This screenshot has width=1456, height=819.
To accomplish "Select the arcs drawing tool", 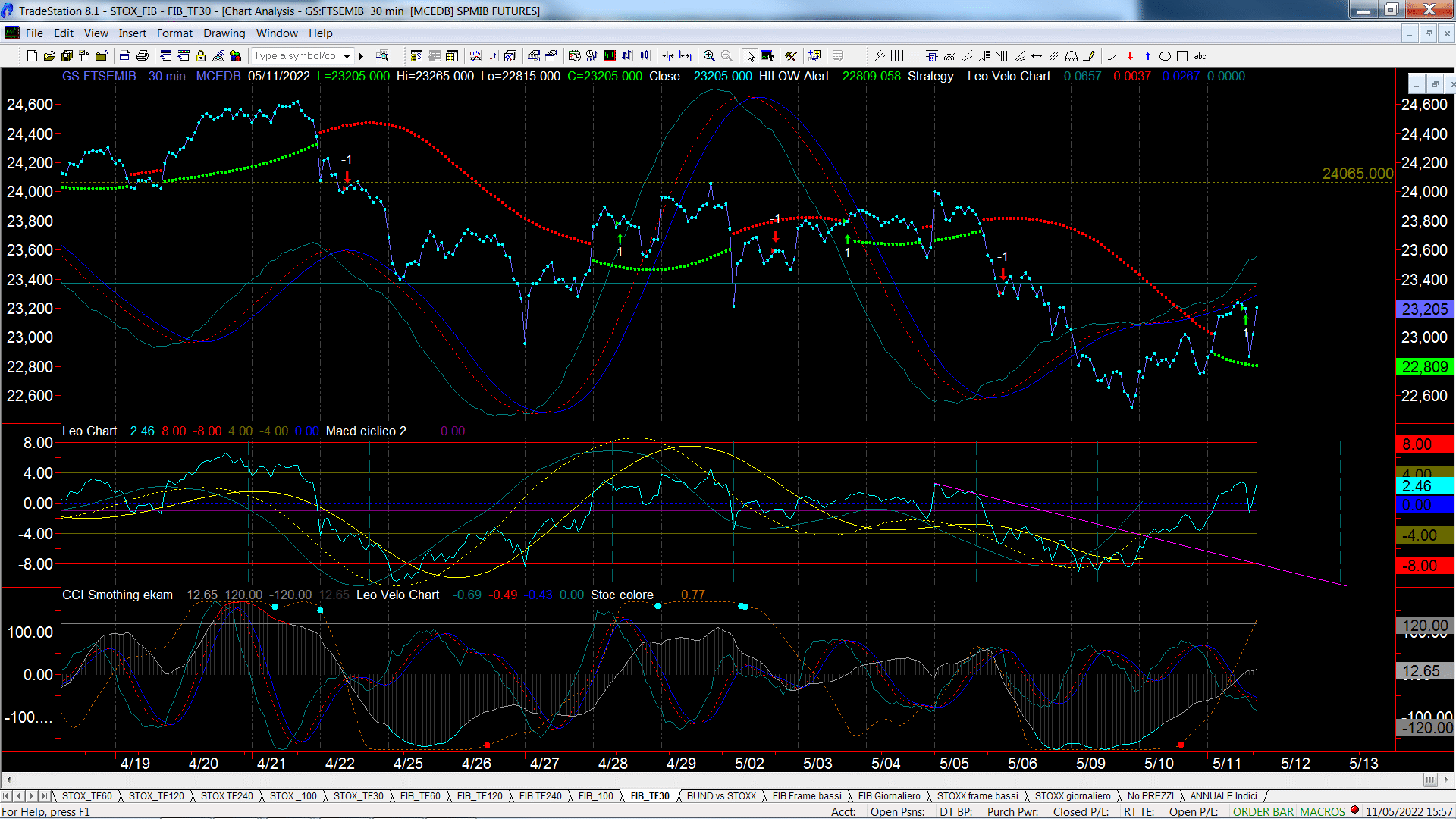I will point(1072,55).
